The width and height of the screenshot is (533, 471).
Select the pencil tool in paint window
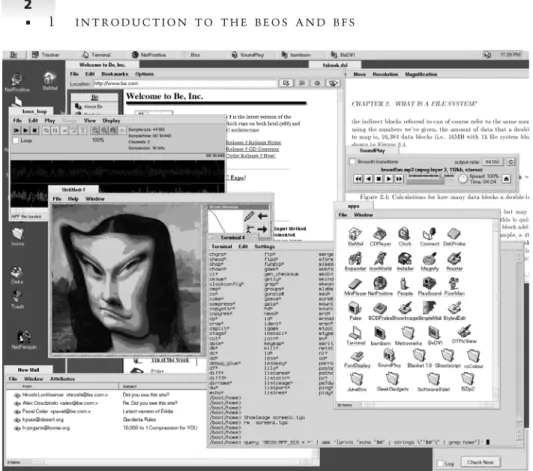coord(249,216)
